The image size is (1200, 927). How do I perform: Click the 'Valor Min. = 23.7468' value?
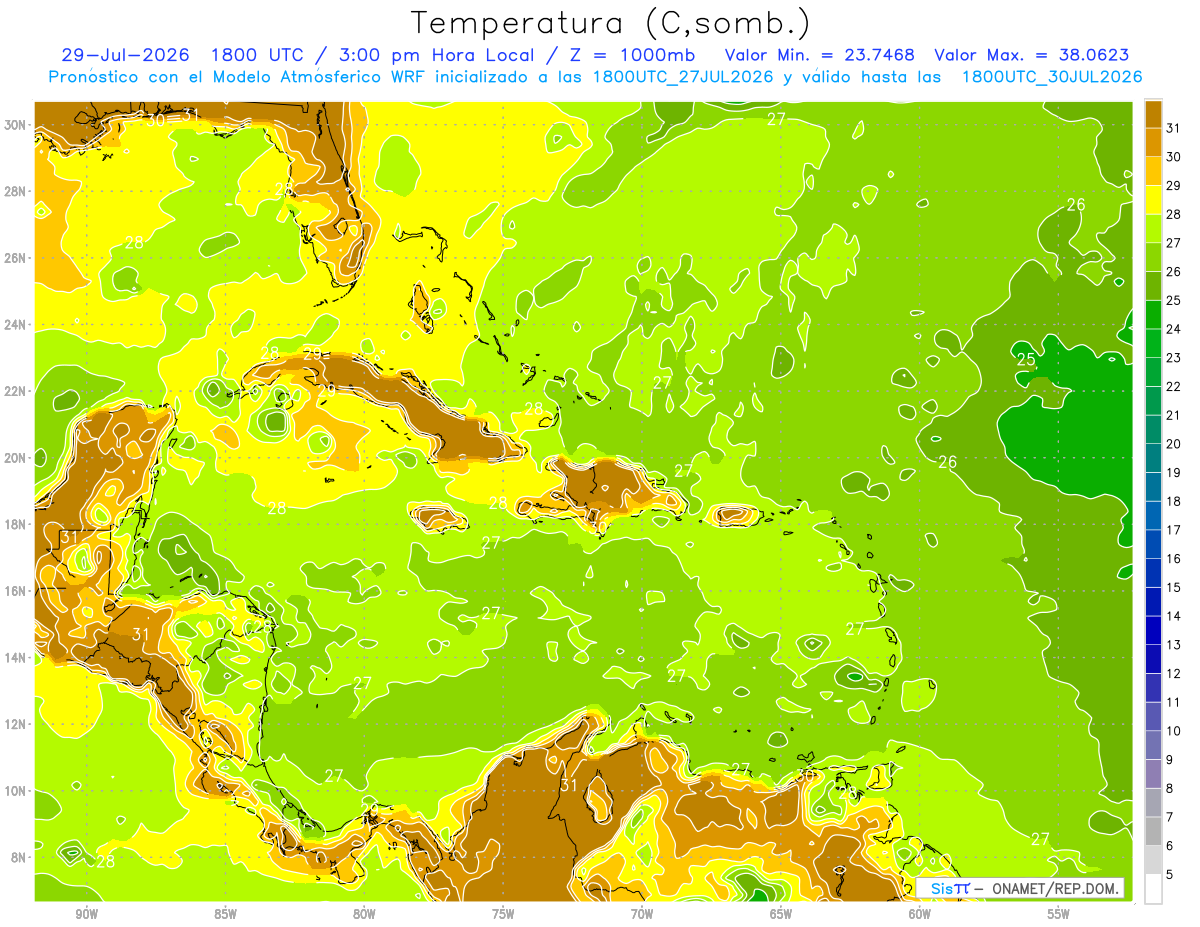[819, 55]
